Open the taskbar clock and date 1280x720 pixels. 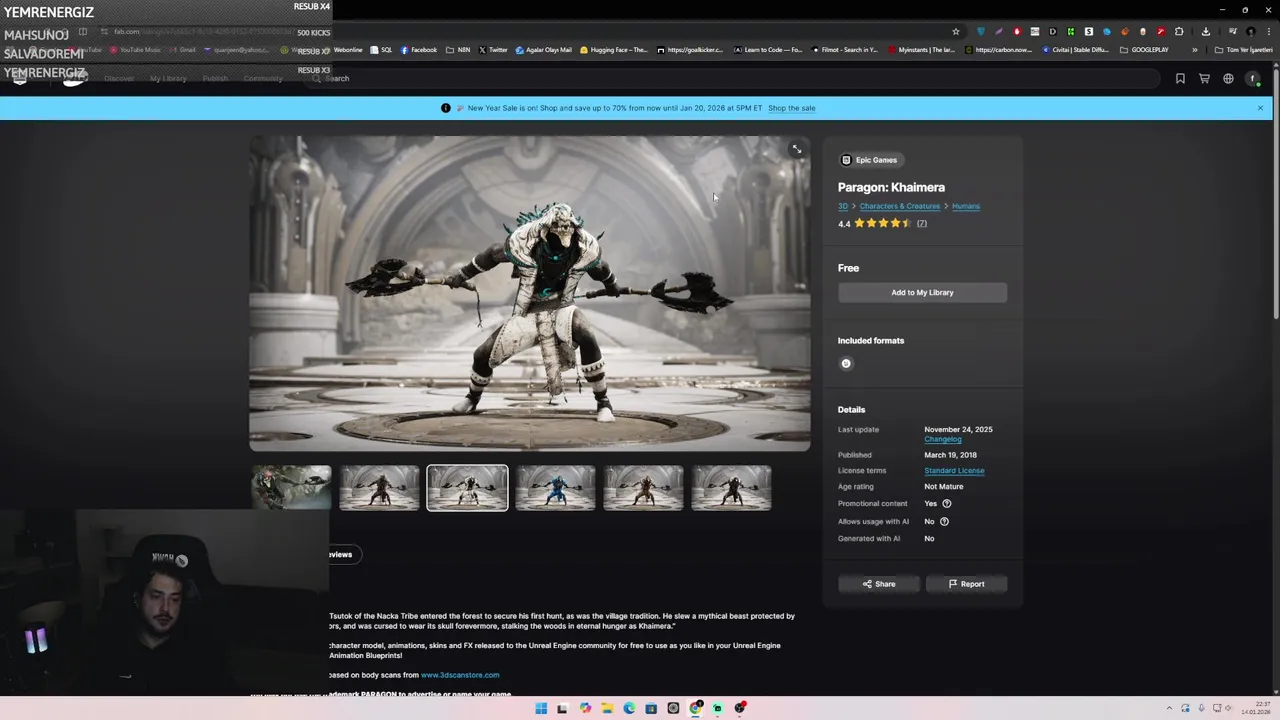click(1256, 708)
